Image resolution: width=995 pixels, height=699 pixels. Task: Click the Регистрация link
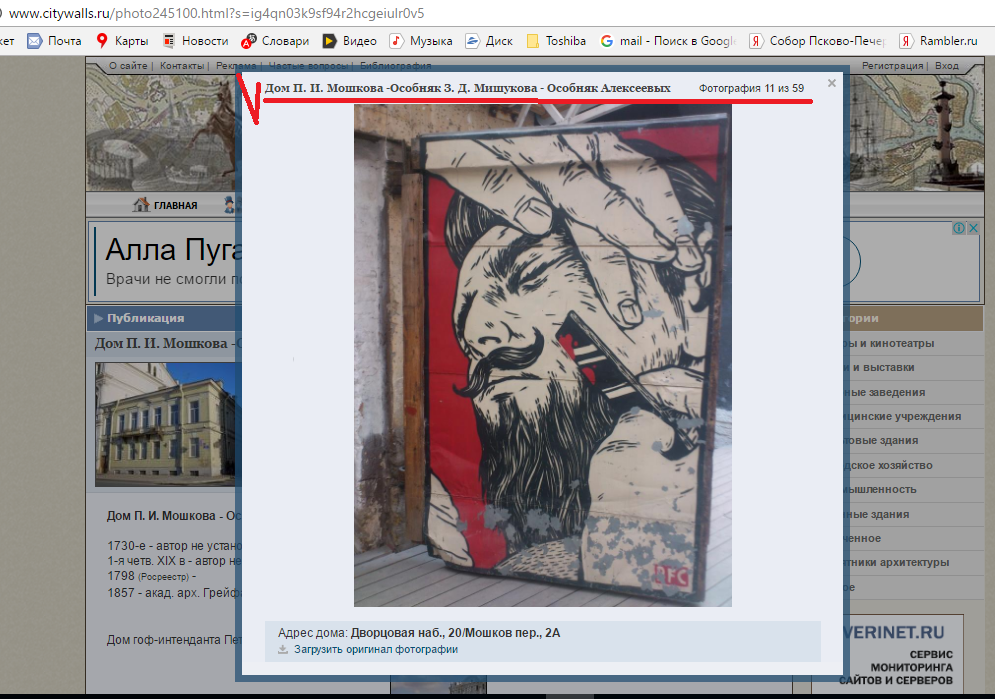(x=892, y=65)
